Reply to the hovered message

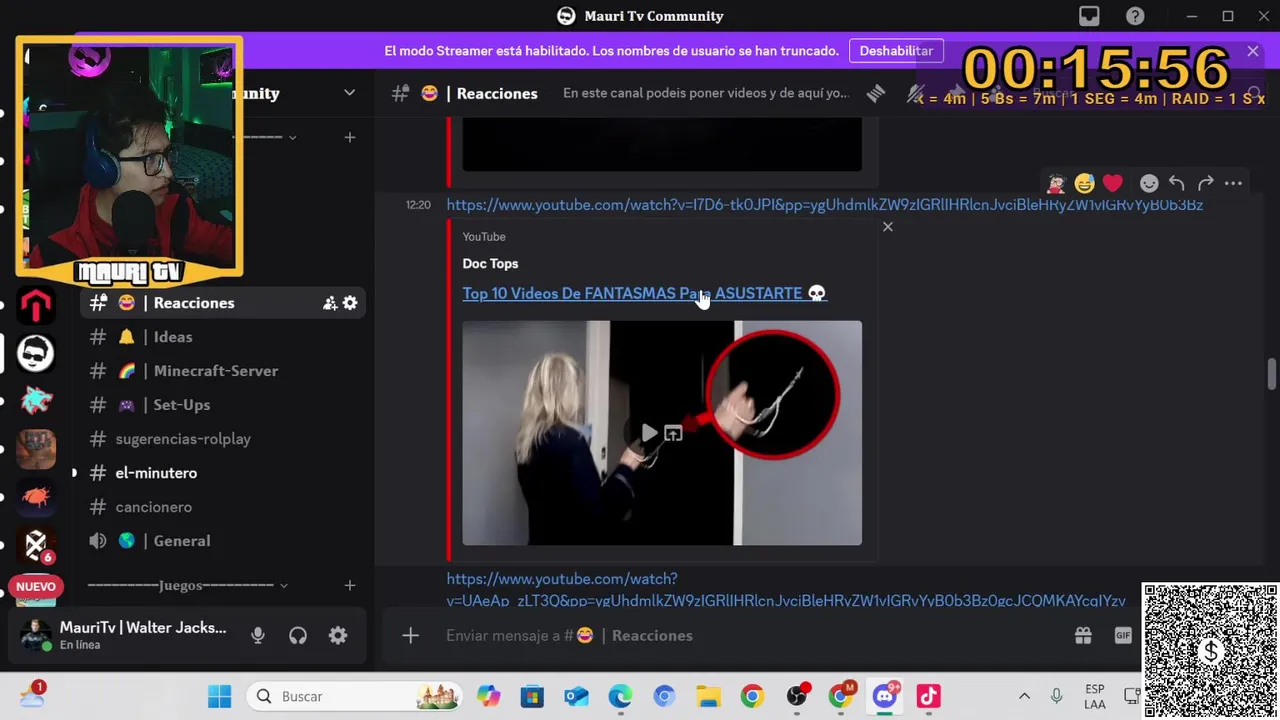tap(1177, 183)
